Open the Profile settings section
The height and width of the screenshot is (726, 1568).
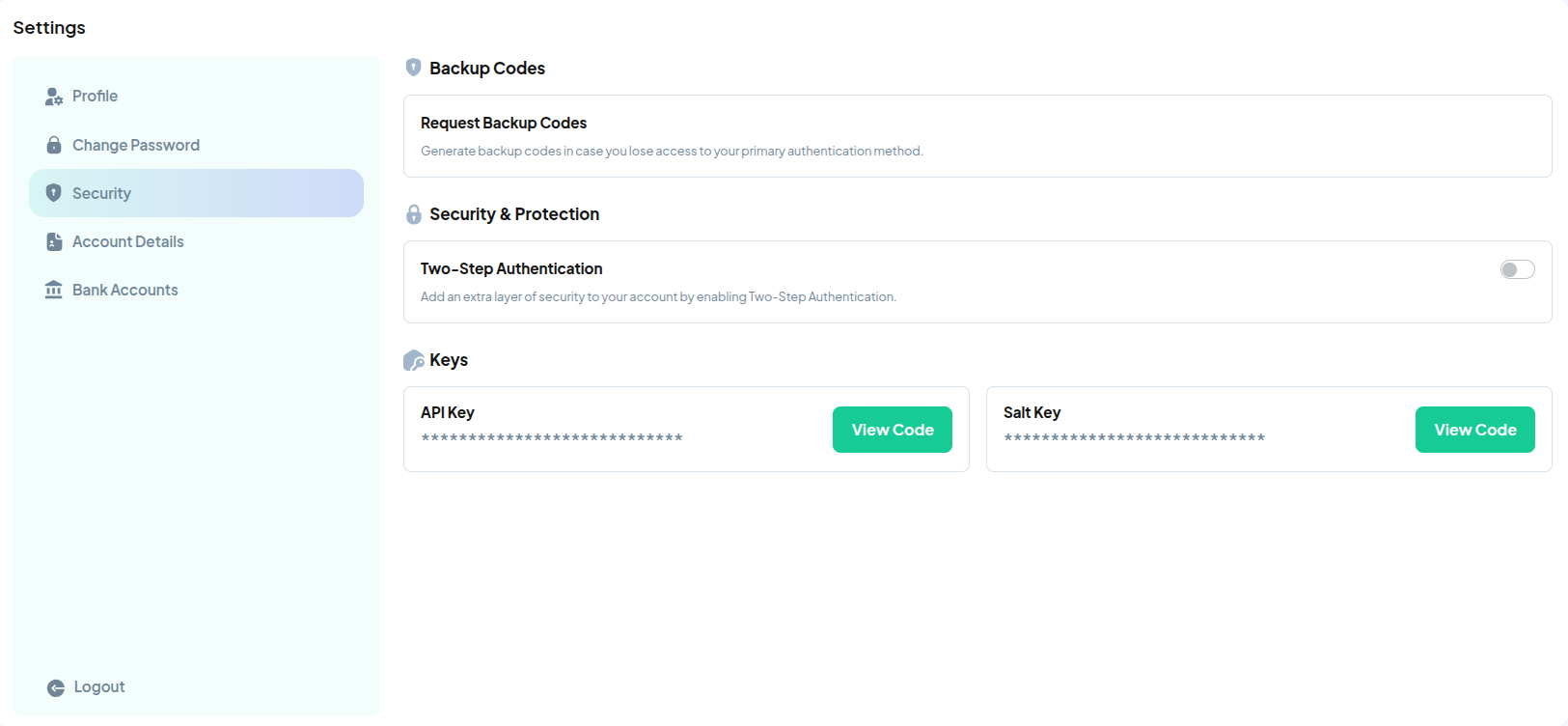coord(94,96)
